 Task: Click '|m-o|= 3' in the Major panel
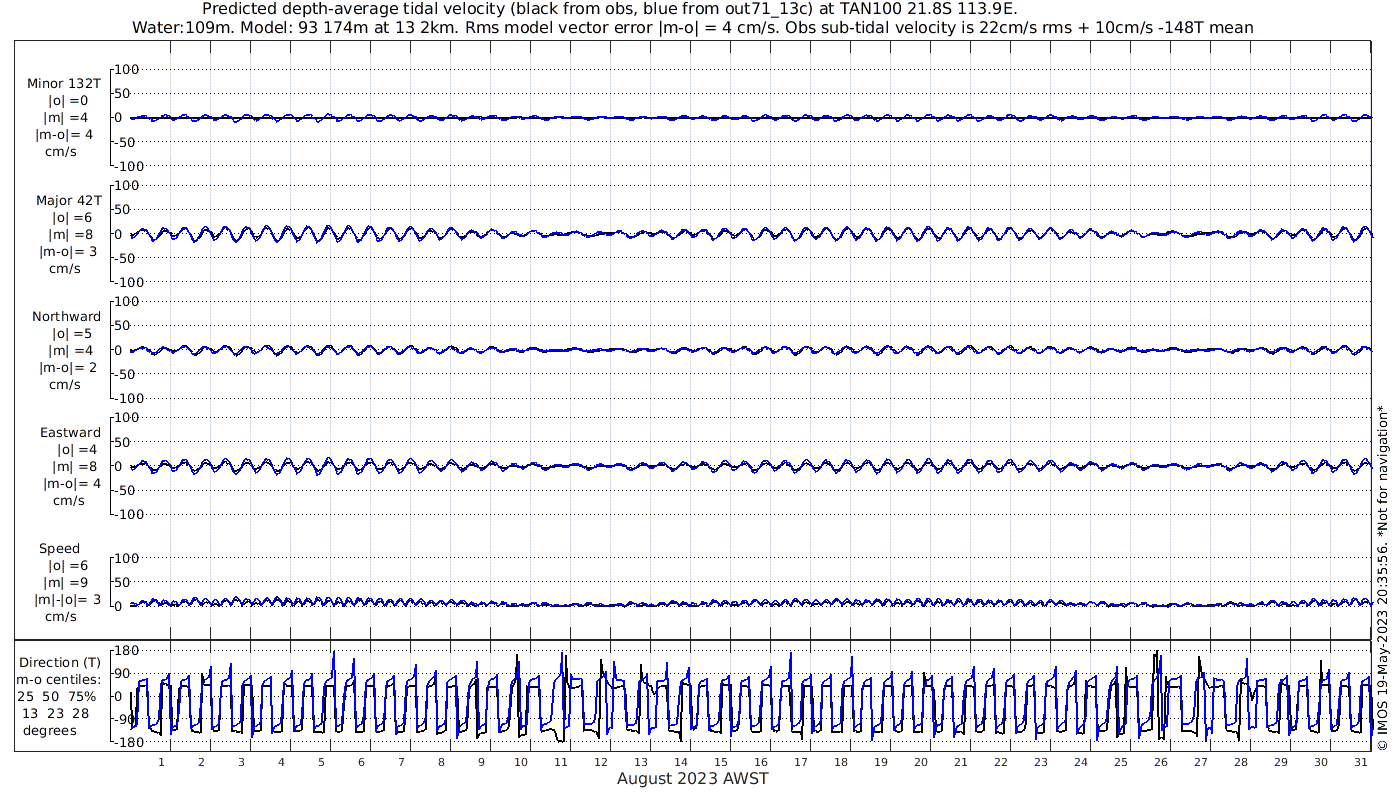pos(68,251)
